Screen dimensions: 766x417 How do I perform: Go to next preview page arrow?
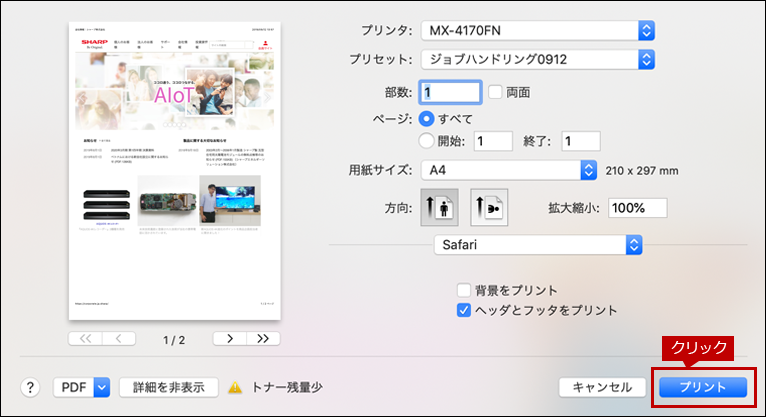pyautogui.click(x=230, y=338)
